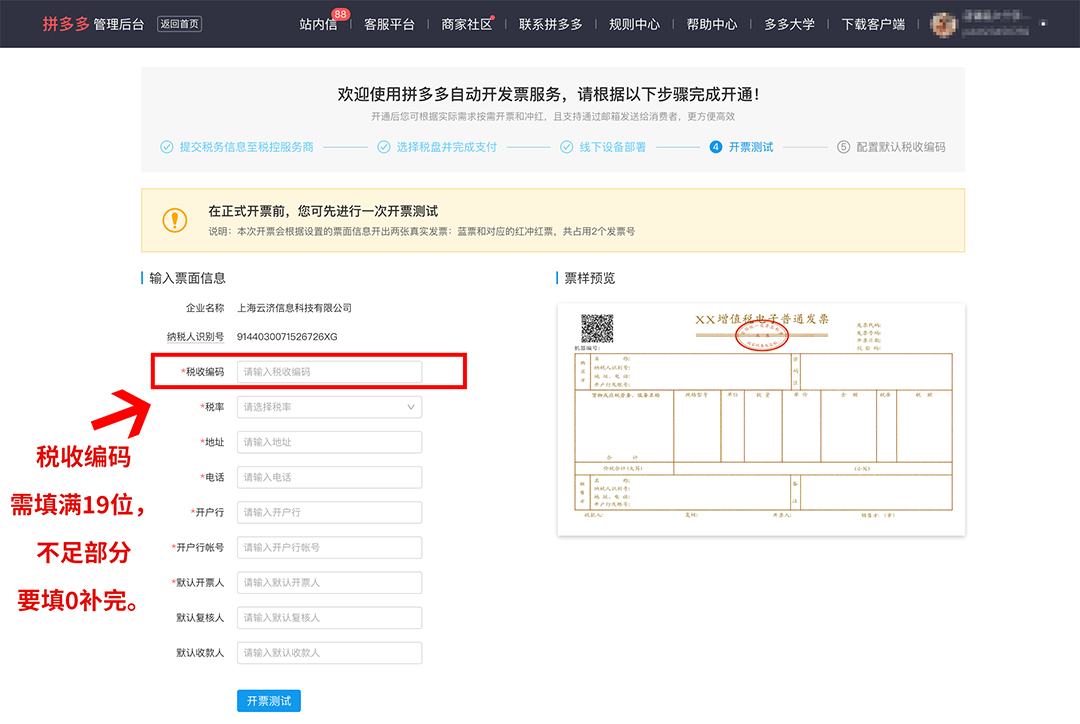Click the step 4 开票测试 number icon
1080x724 pixels.
(x=715, y=147)
